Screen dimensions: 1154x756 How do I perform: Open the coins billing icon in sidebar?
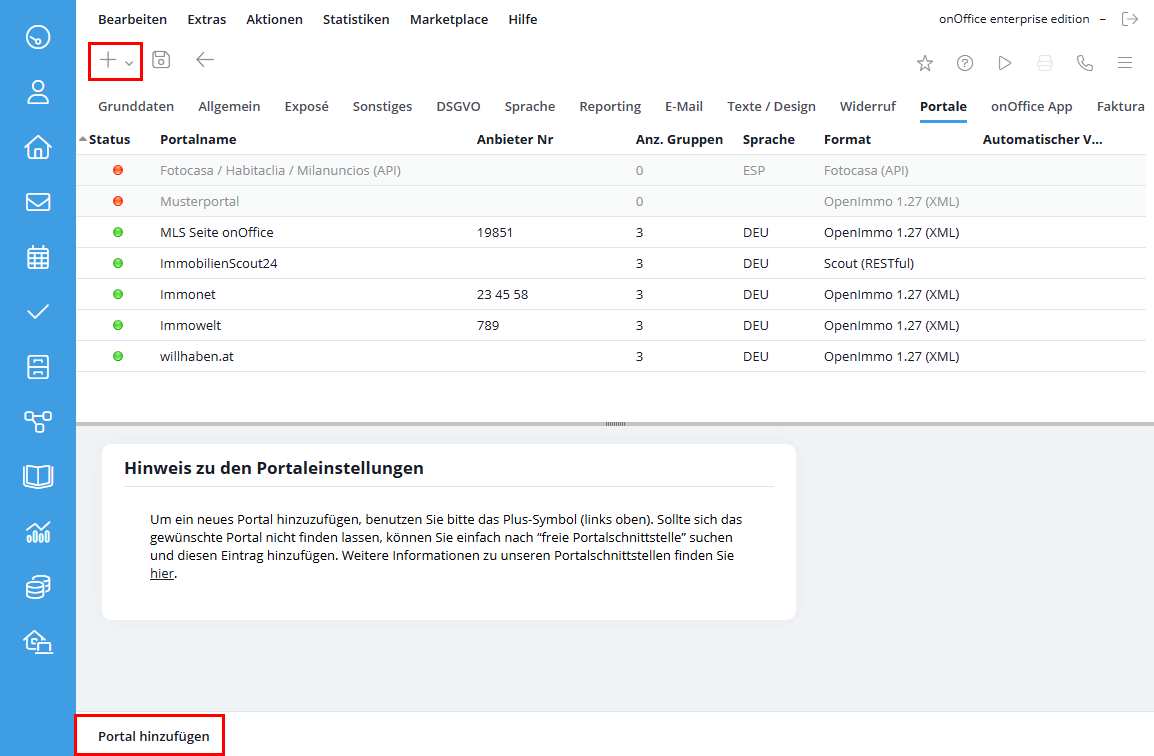[38, 587]
